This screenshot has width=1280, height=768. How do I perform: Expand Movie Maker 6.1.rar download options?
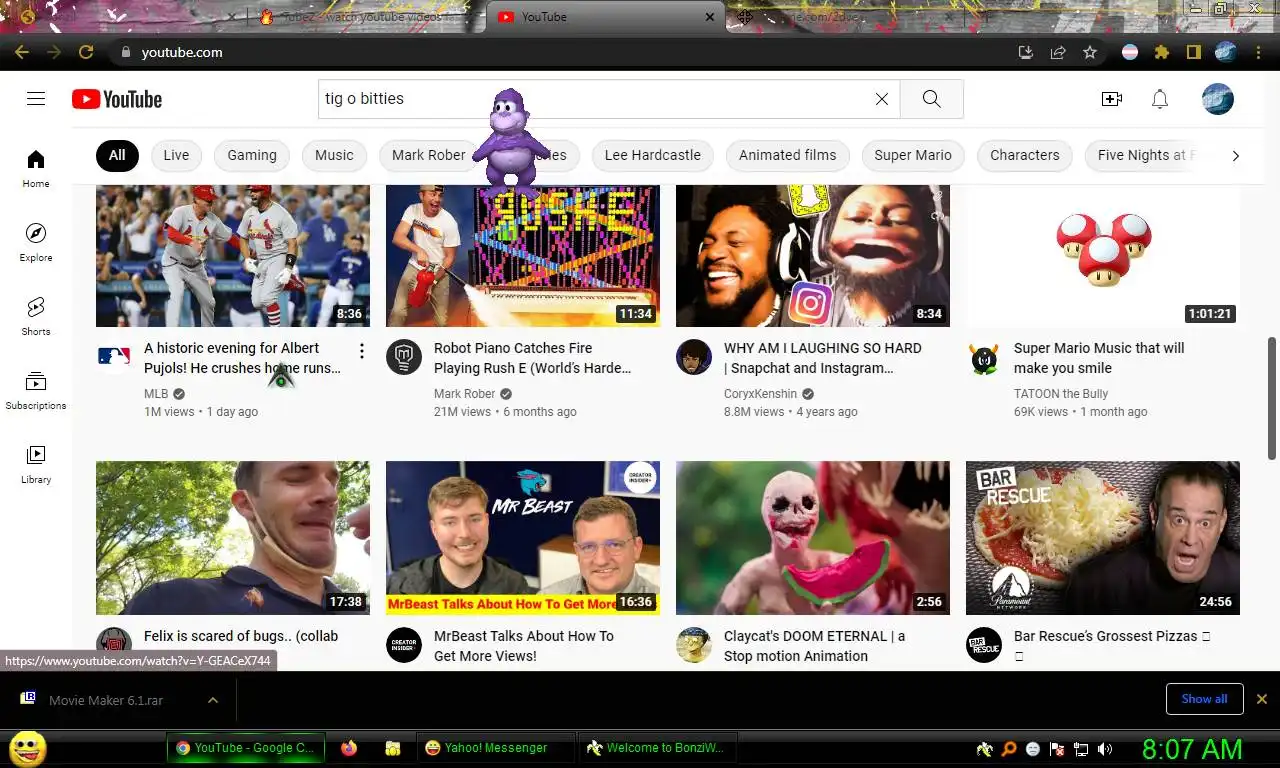(213, 700)
